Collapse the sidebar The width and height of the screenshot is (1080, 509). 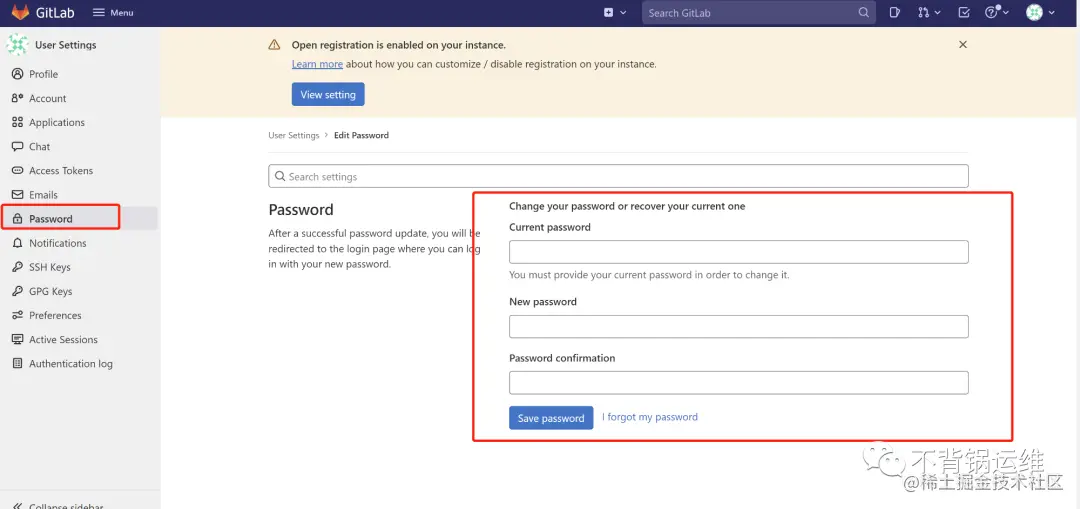58,505
